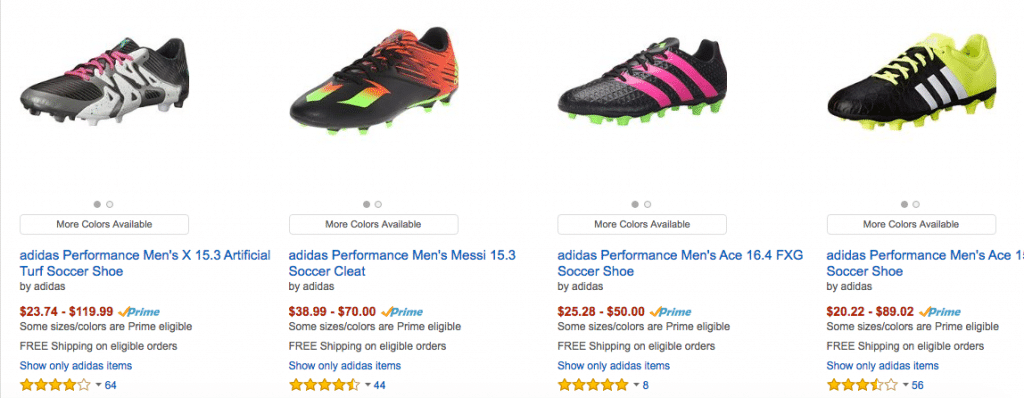Open adidas Performance Men's Messi 15.3 Soccer Cleat link
Image resolution: width=1024 pixels, height=398 pixels.
pos(402,263)
